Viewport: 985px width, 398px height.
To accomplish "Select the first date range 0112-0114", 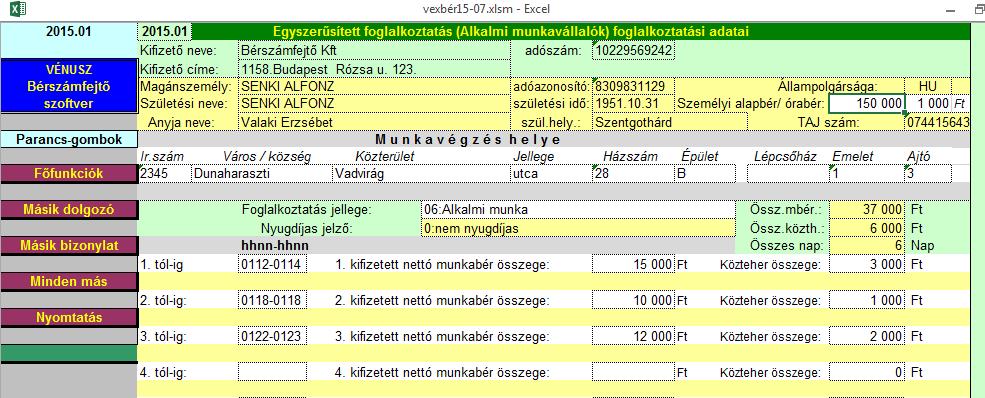I will pyautogui.click(x=273, y=264).
